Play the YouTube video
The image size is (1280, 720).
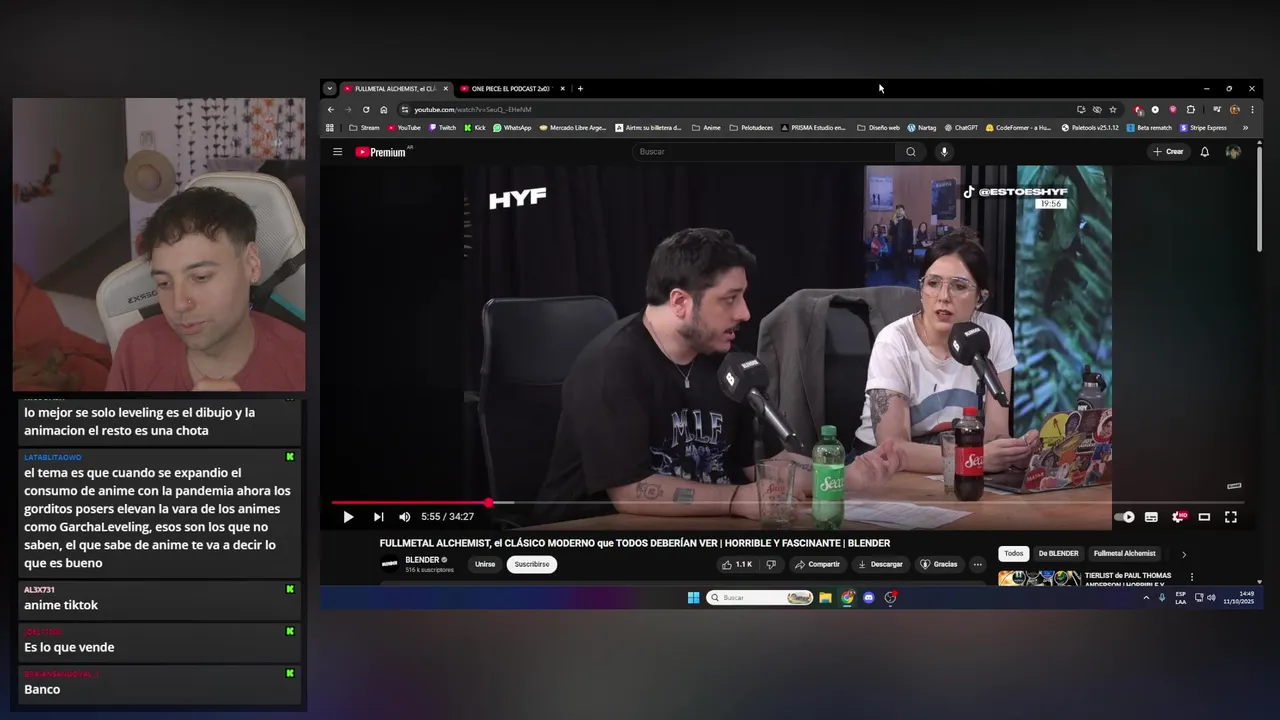348,517
